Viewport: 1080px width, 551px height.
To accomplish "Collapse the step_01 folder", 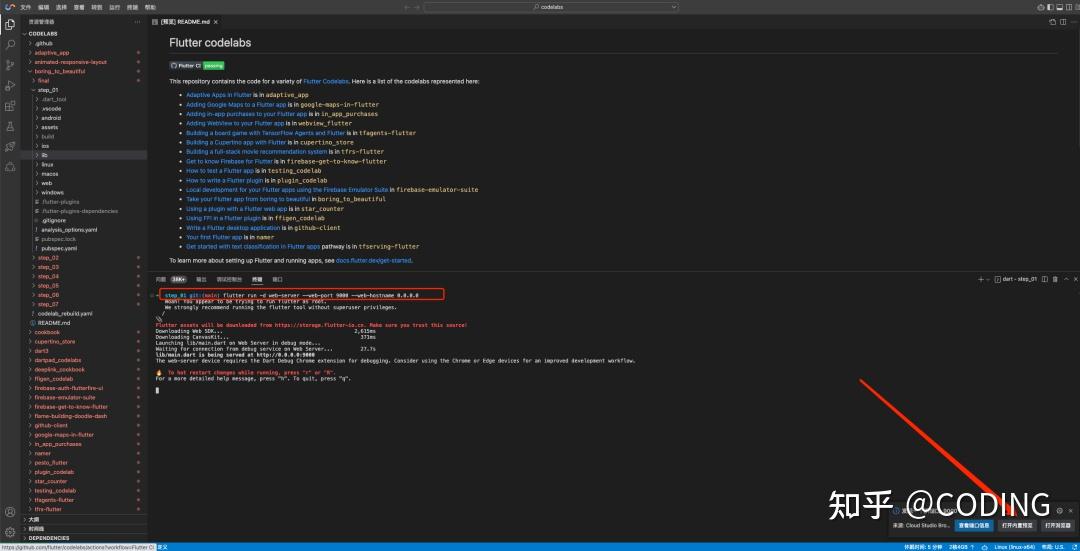I will point(84,90).
